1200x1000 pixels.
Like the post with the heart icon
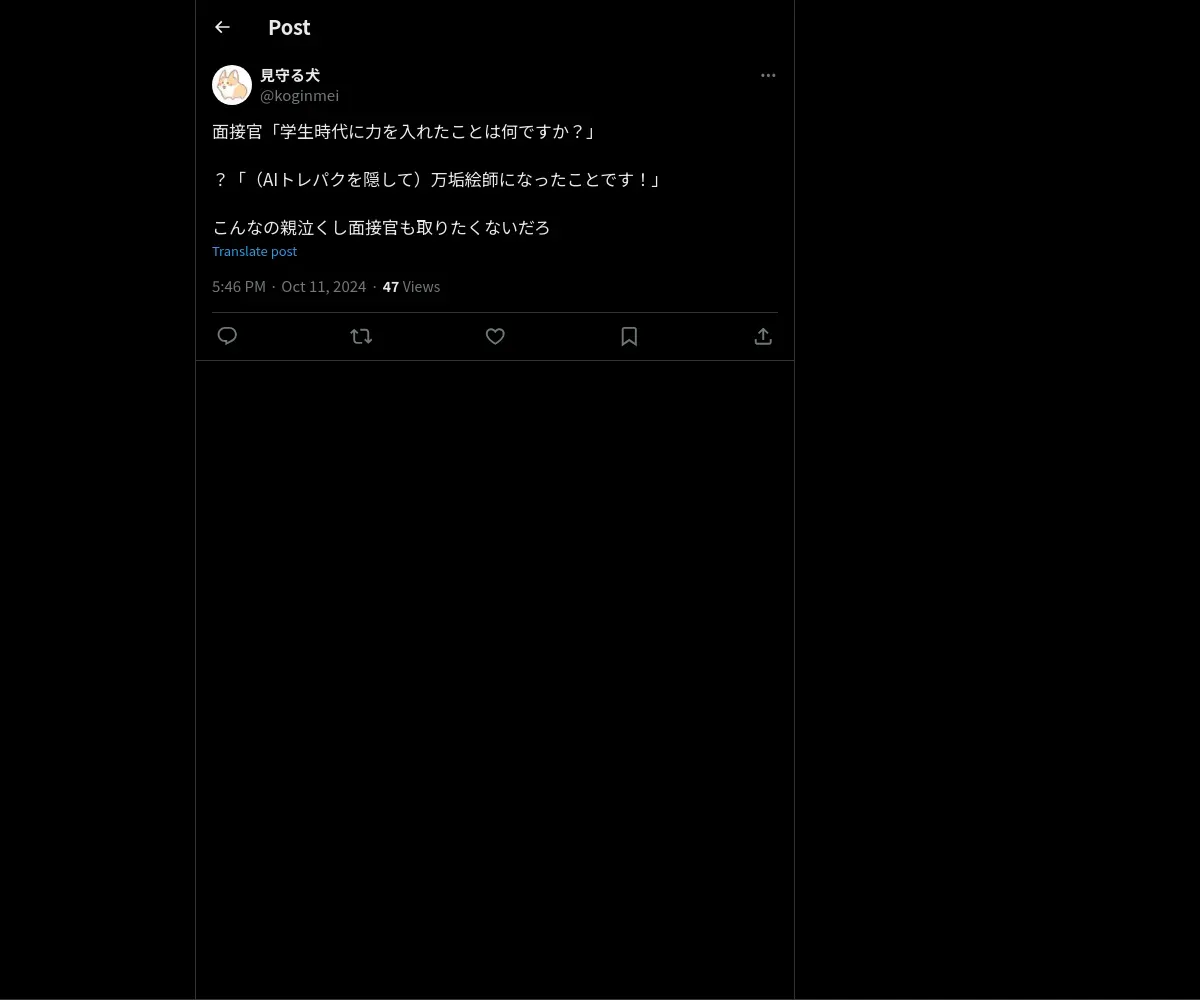click(x=495, y=336)
